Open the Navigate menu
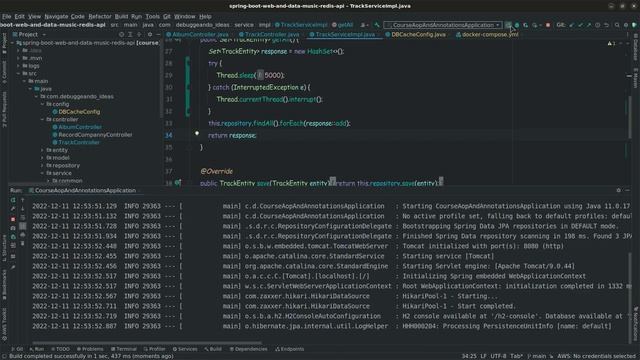640x360 pixels. [56, 16]
